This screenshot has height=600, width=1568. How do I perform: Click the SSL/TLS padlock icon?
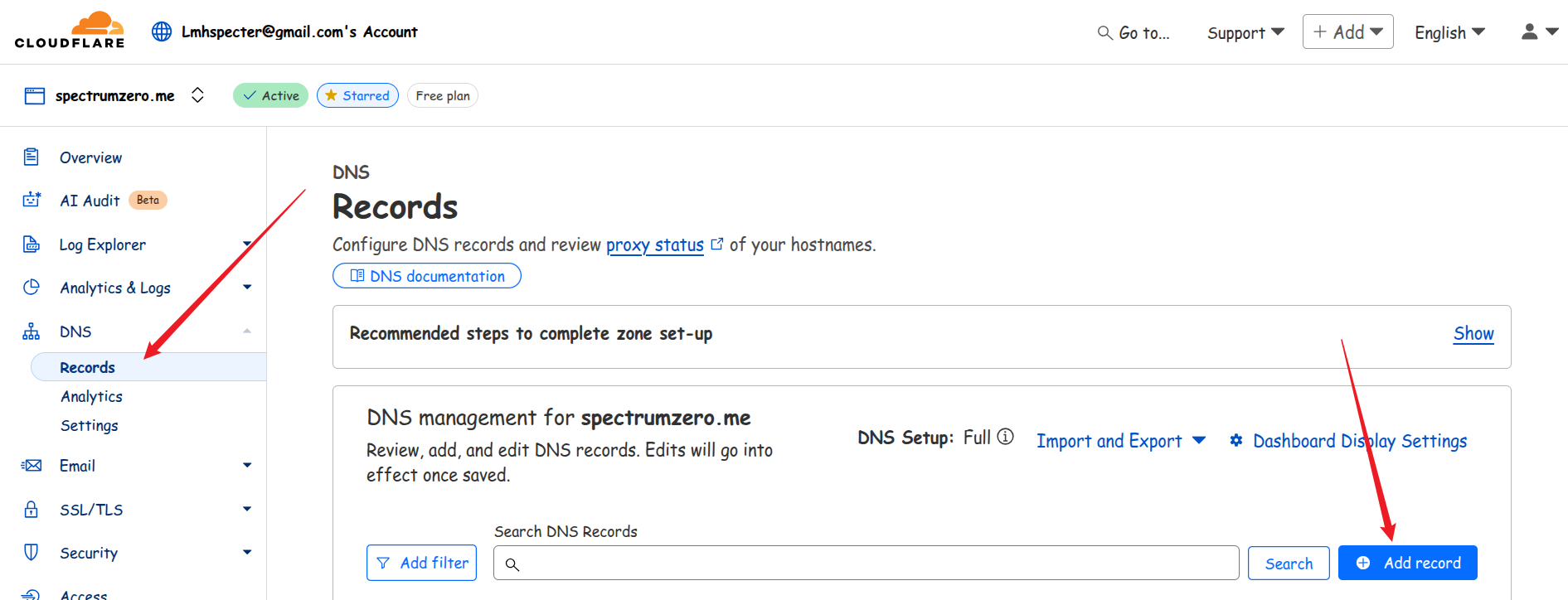[32, 509]
